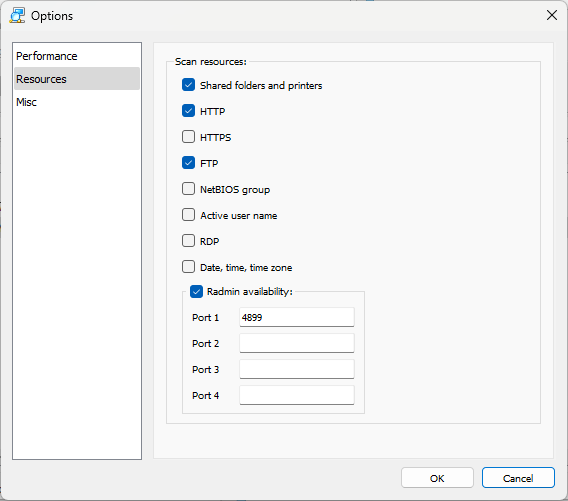Screen dimensions: 568x501
Task: Confirm settings with the OK button
Action: point(437,478)
